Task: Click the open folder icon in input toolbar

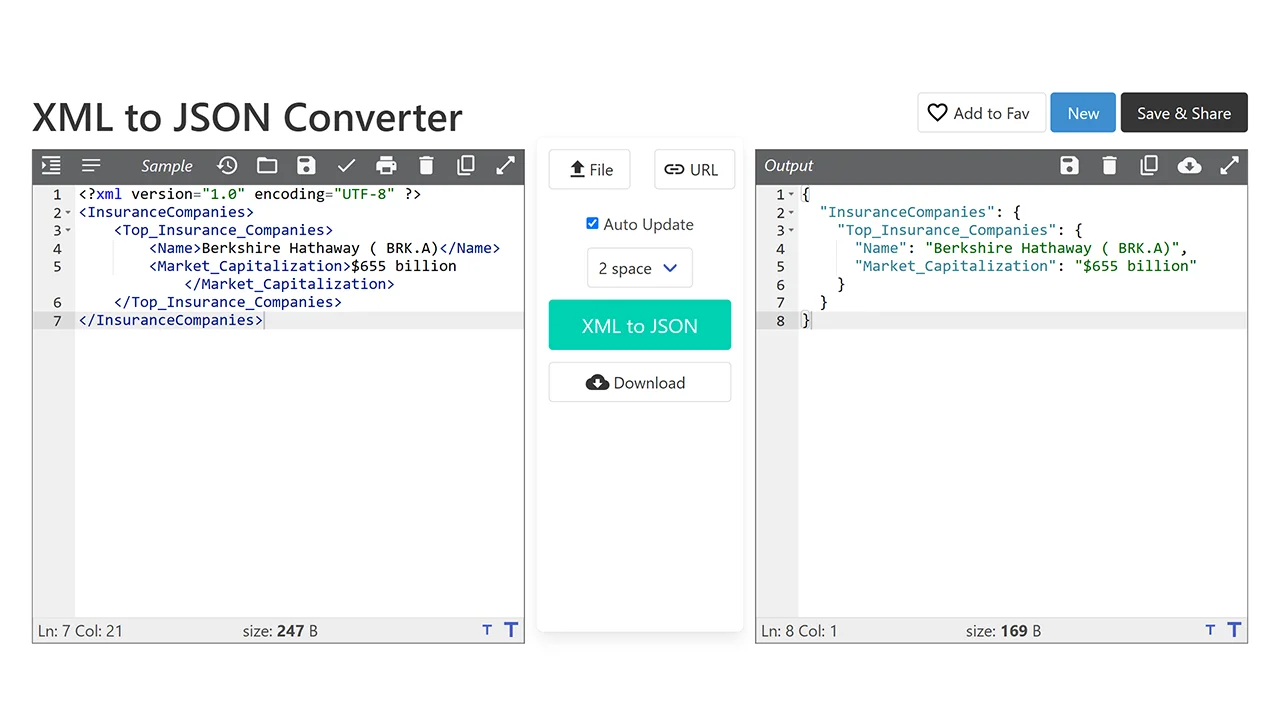Action: [267, 166]
